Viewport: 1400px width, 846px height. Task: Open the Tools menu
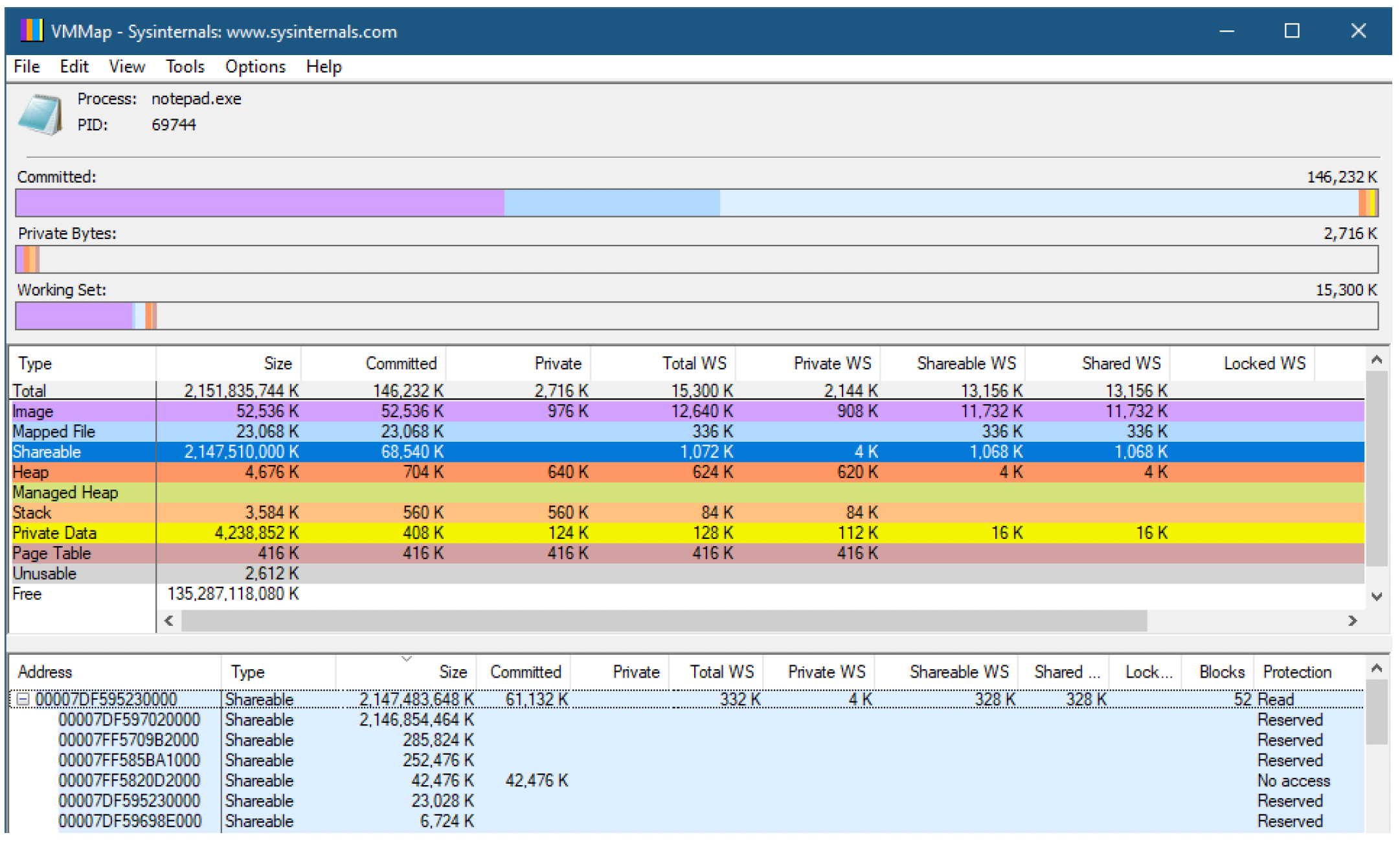(x=185, y=67)
